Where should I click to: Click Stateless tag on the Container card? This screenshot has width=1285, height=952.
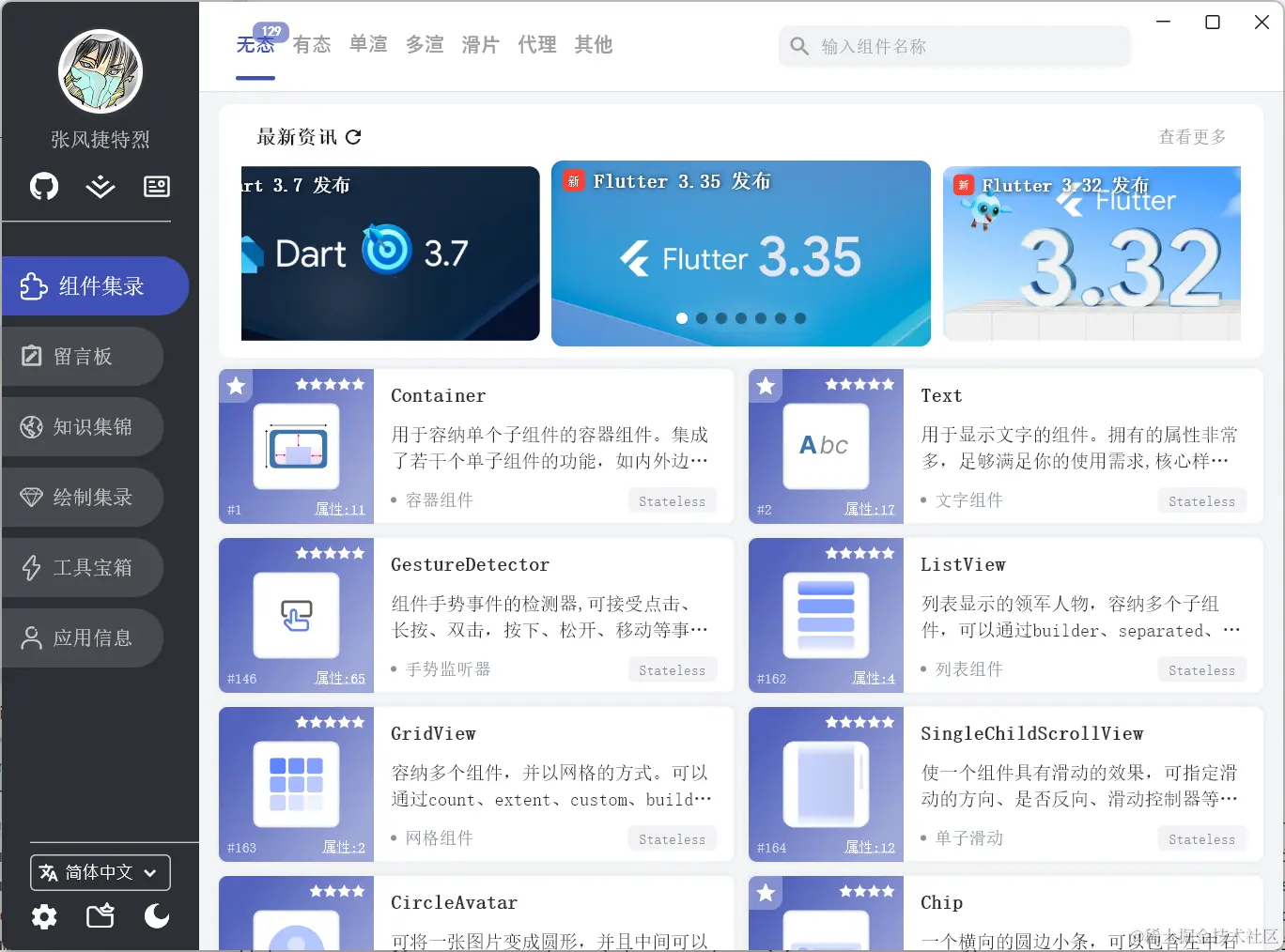[x=673, y=501]
